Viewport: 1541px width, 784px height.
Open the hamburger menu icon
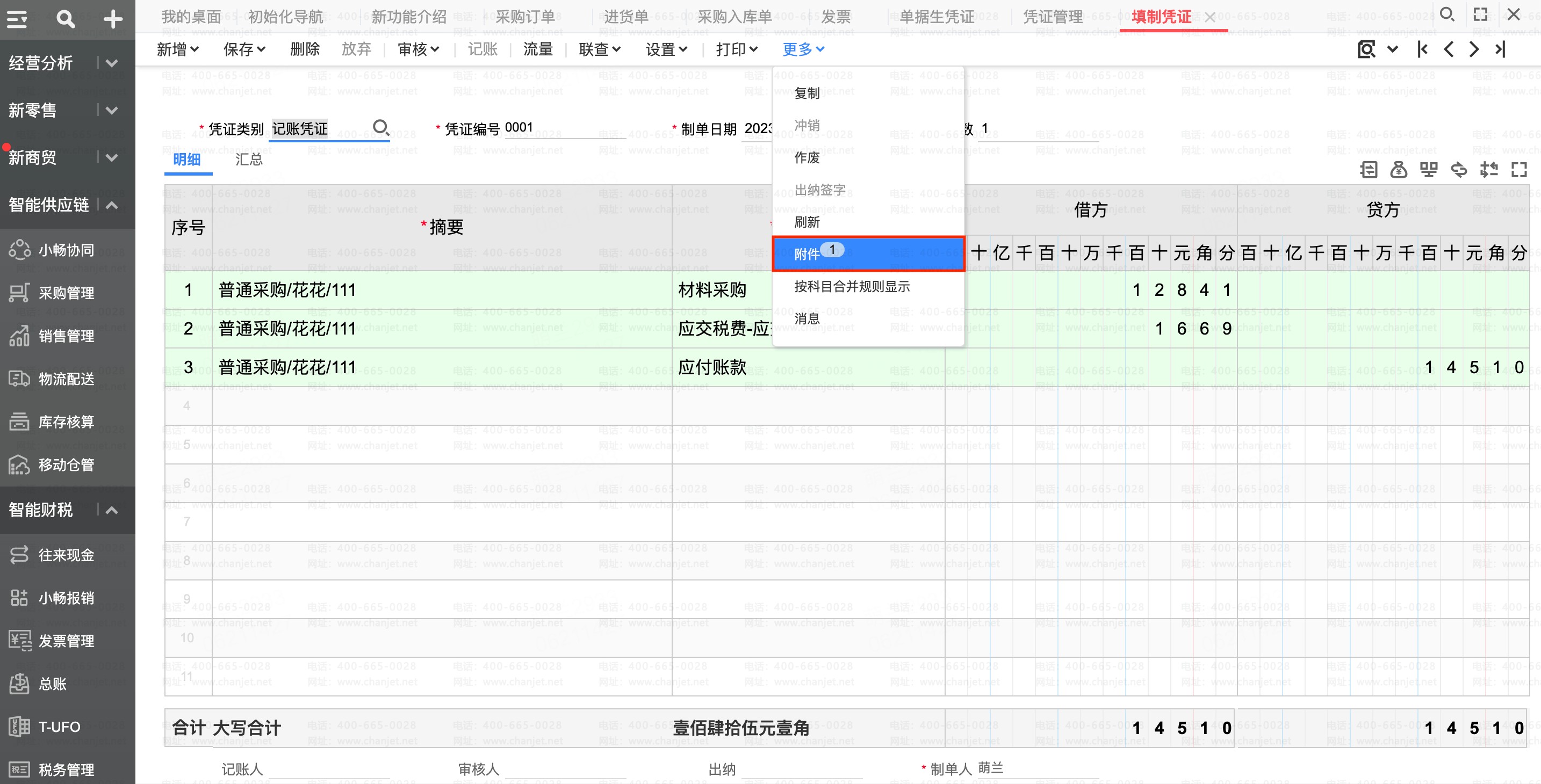click(17, 19)
